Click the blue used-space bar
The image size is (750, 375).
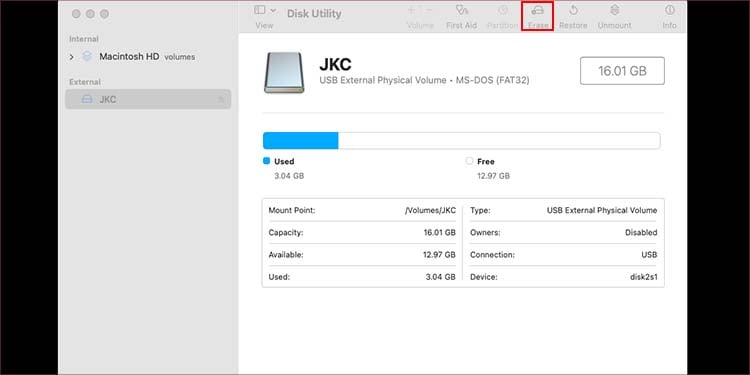pyautogui.click(x=300, y=141)
